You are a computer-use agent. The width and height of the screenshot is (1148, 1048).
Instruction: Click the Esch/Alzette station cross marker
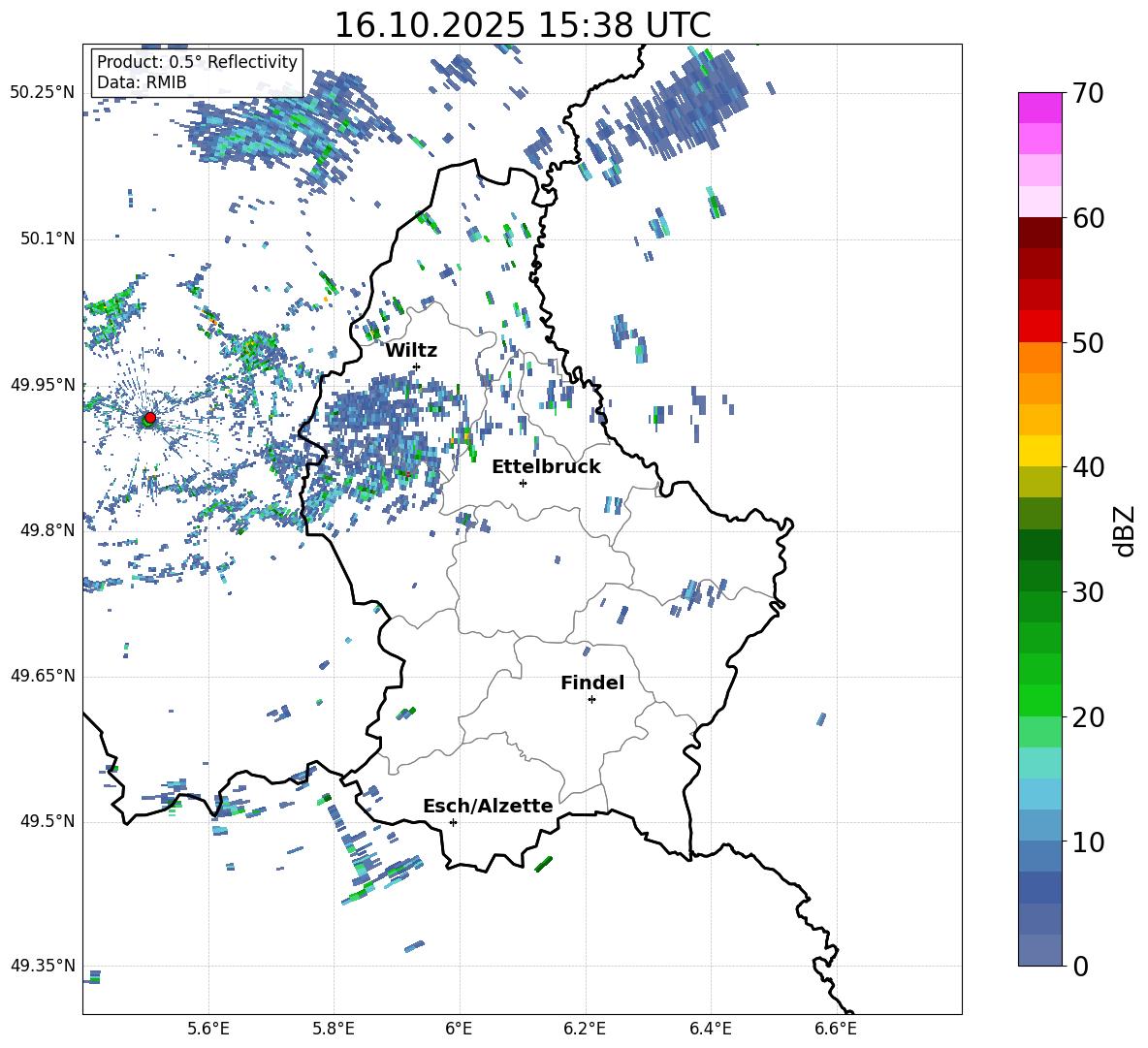(x=453, y=822)
